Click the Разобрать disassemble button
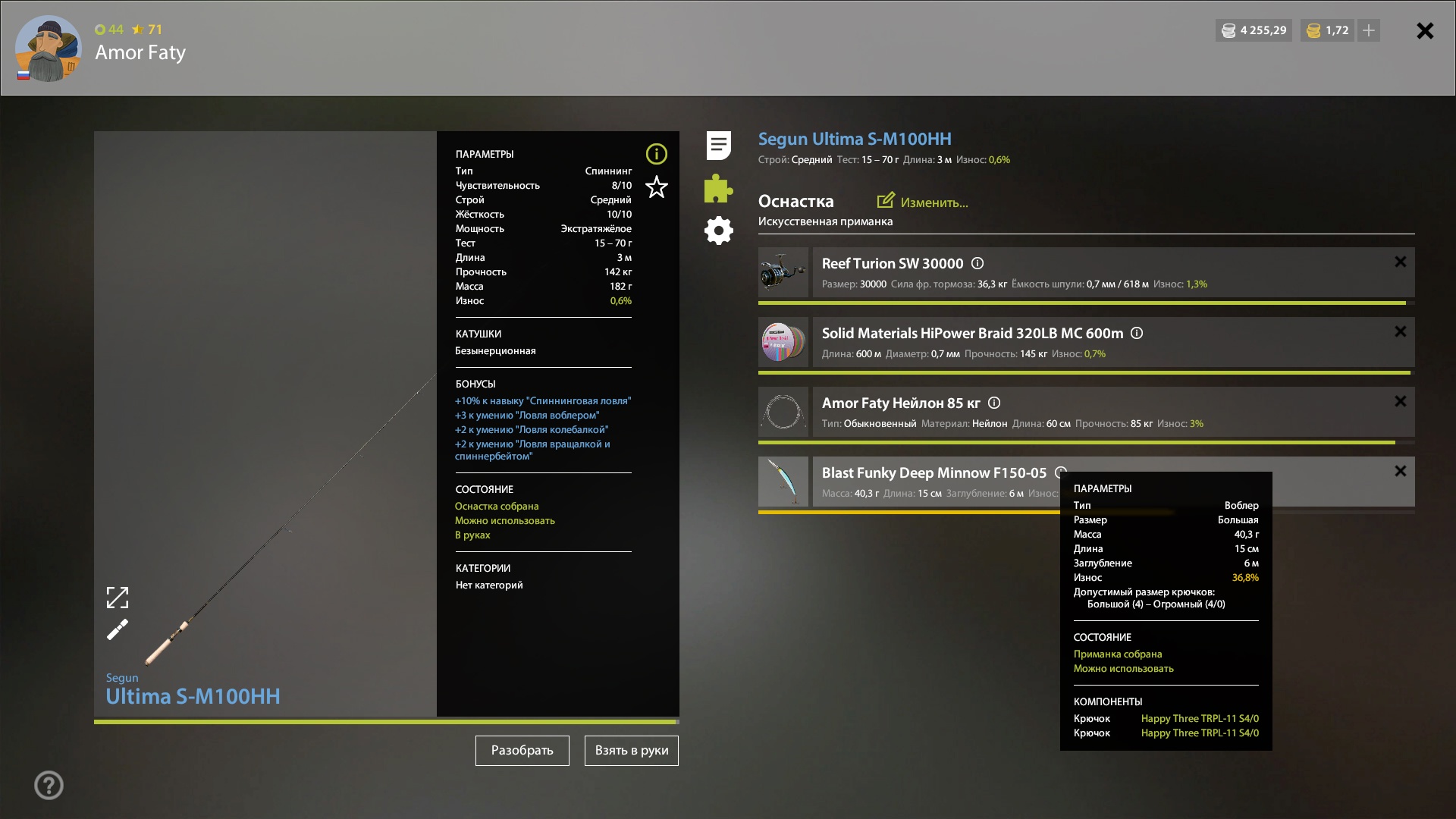The image size is (1456, 819). coord(522,751)
